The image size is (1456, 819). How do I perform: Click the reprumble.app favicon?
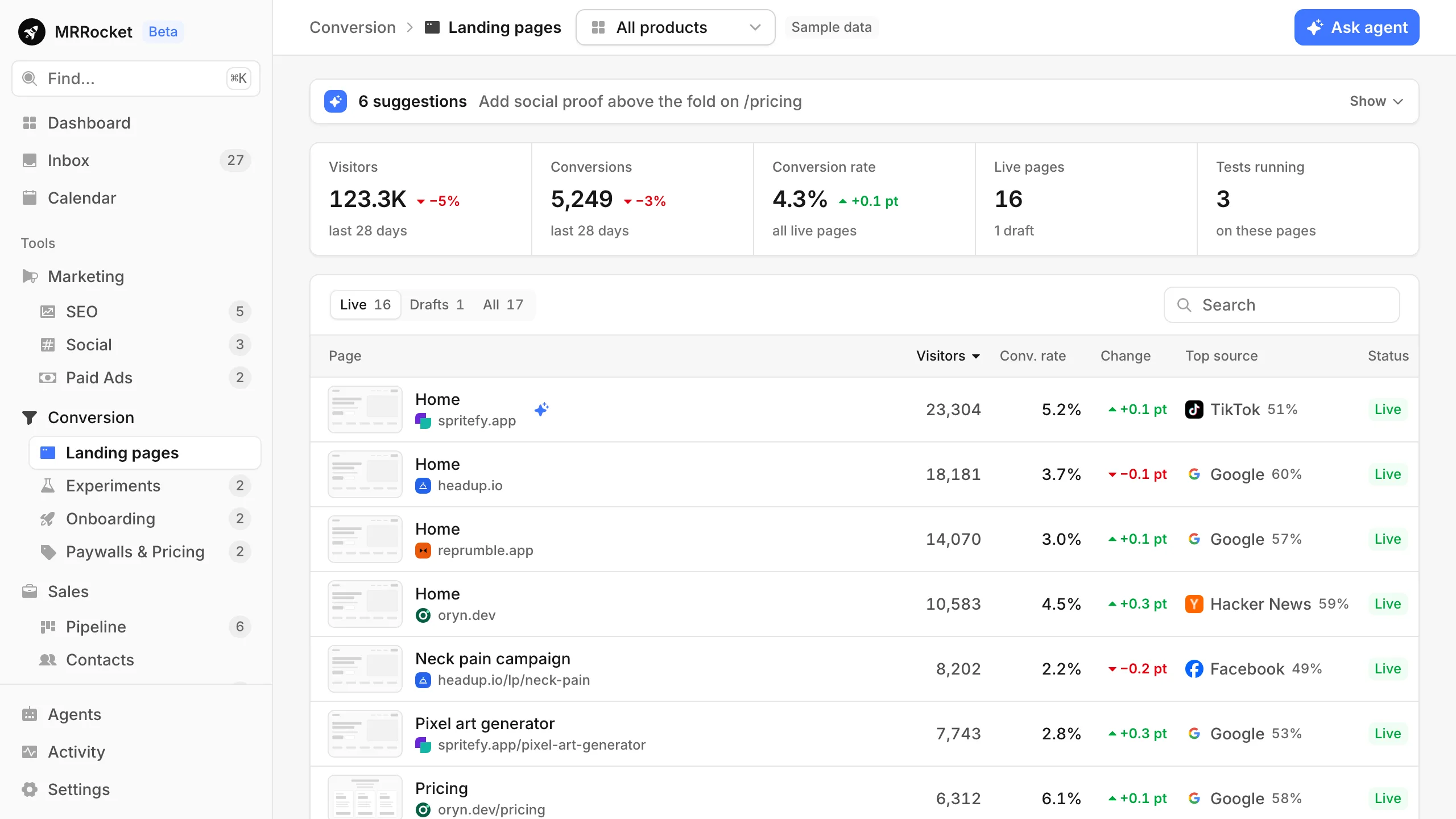coord(423,551)
